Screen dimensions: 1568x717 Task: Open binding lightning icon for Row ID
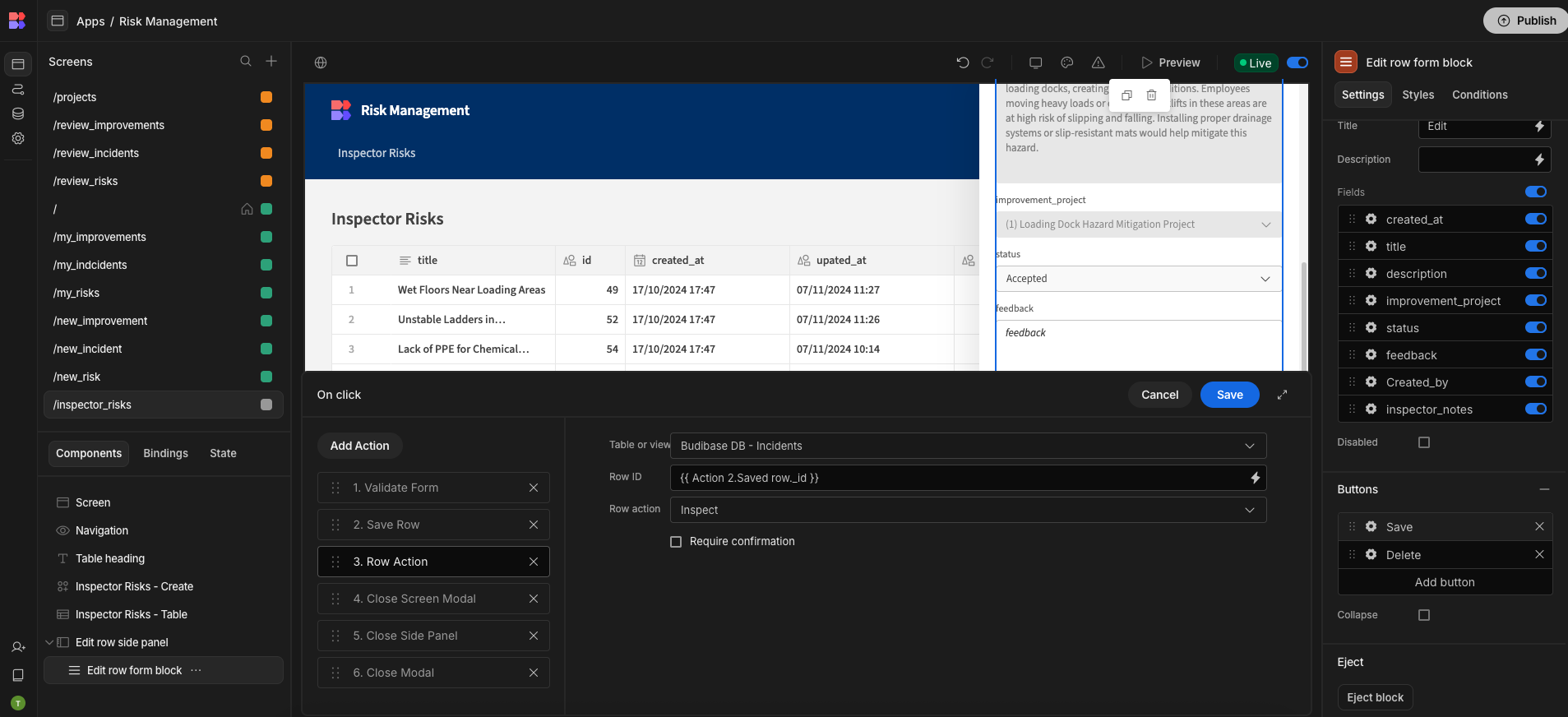click(1256, 478)
